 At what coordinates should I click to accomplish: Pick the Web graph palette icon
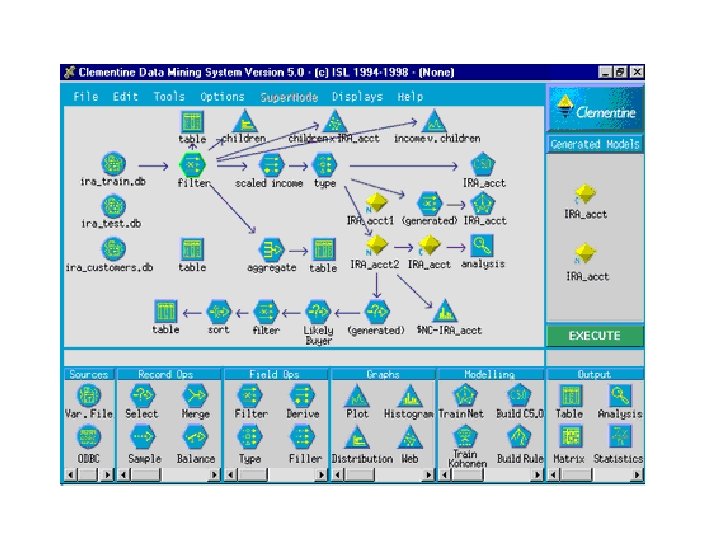point(410,437)
